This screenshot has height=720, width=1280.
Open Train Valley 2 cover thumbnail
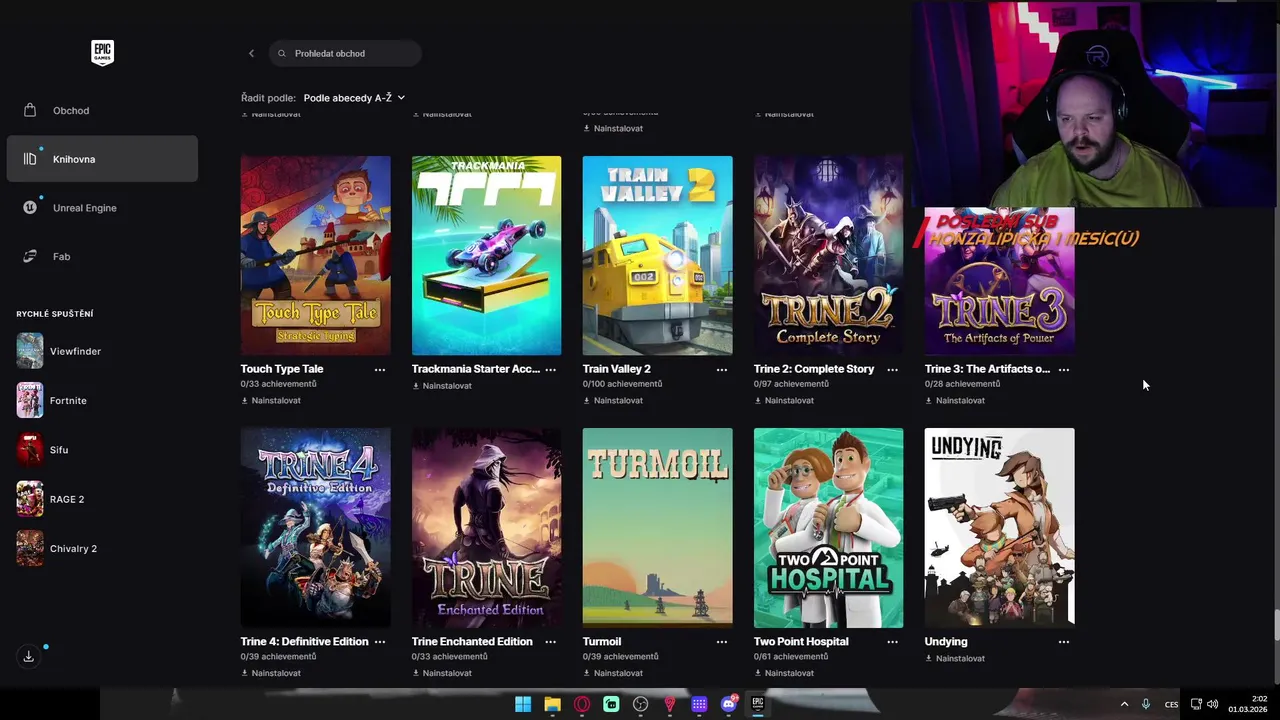pyautogui.click(x=658, y=255)
